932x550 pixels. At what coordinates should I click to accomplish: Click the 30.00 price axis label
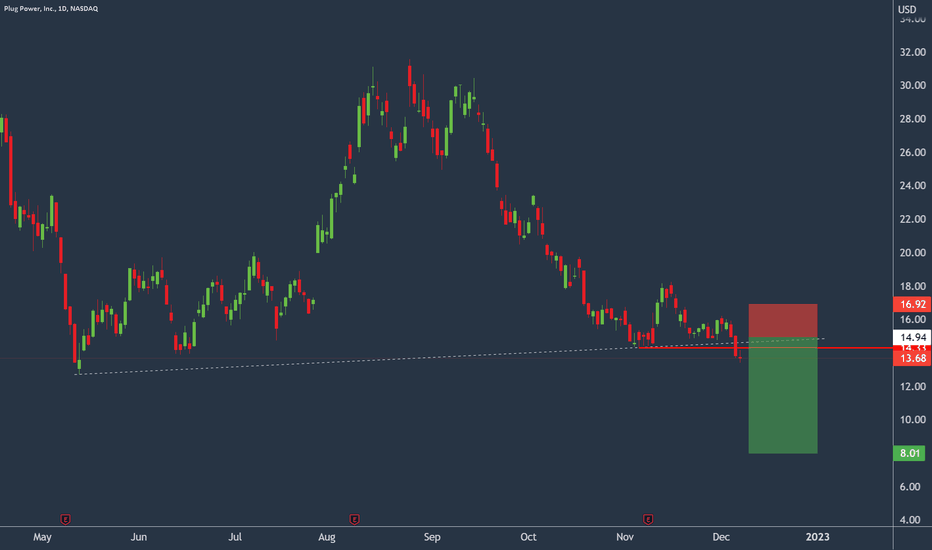click(x=912, y=86)
